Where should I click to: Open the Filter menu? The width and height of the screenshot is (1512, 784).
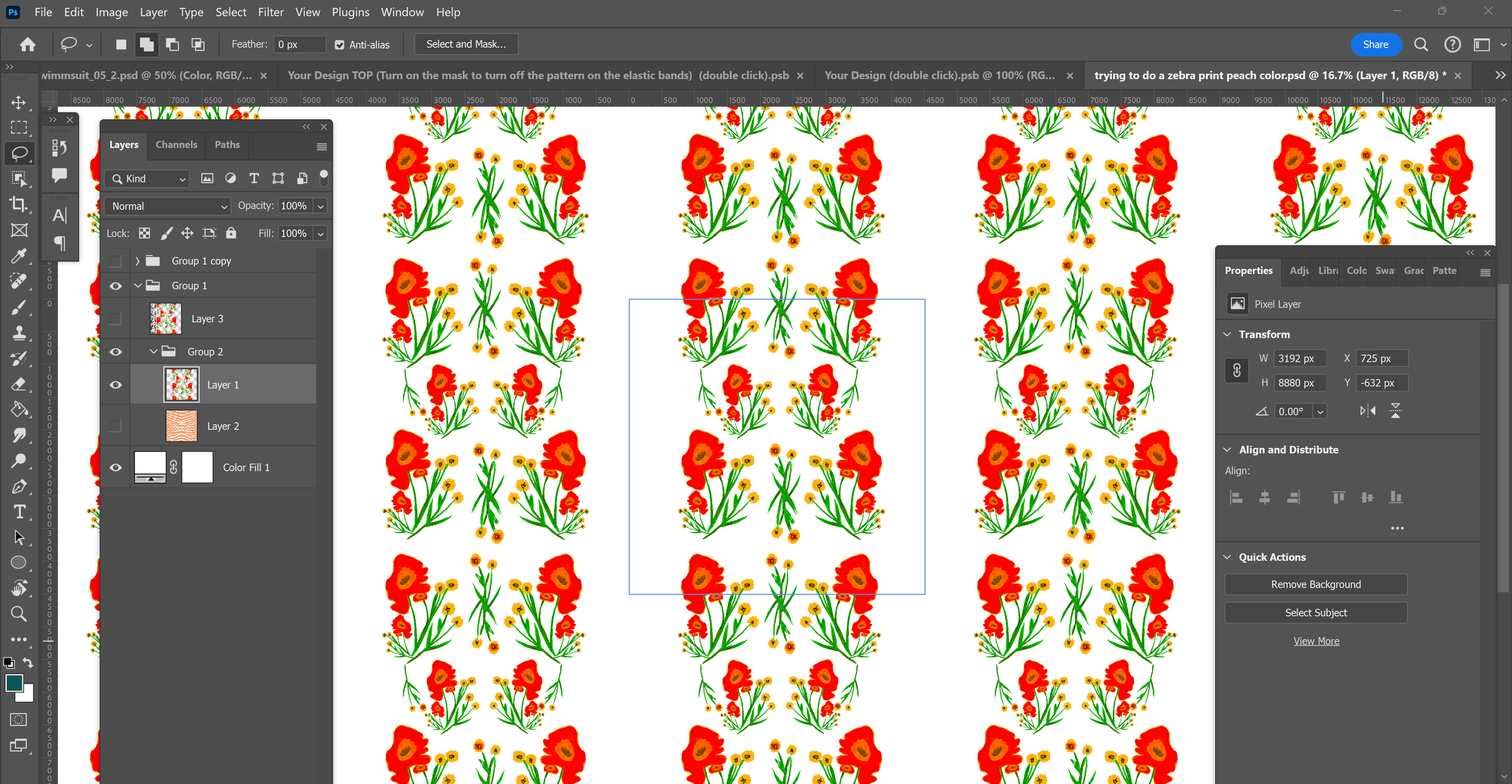pyautogui.click(x=270, y=12)
